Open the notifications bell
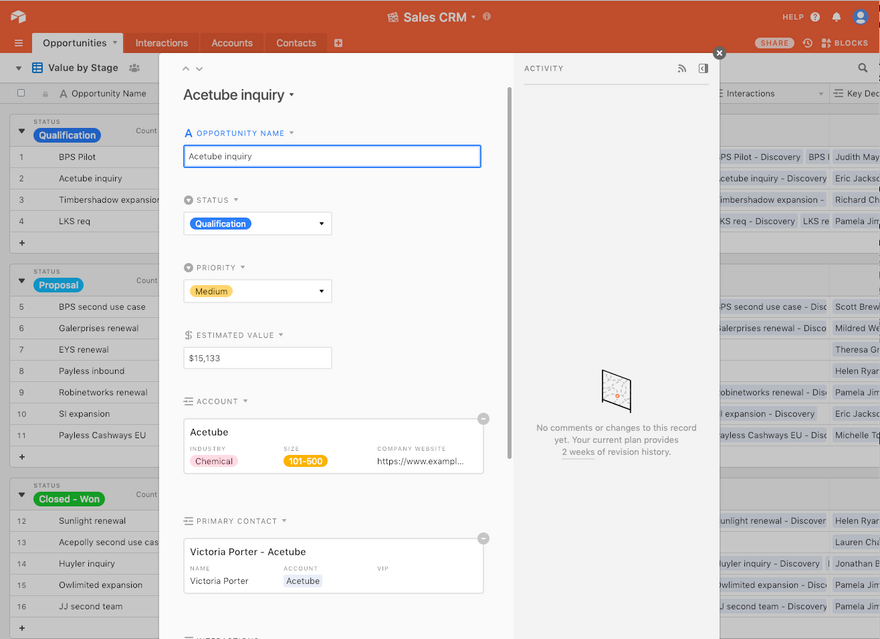Screen dimensions: 880x639 [x=836, y=17]
